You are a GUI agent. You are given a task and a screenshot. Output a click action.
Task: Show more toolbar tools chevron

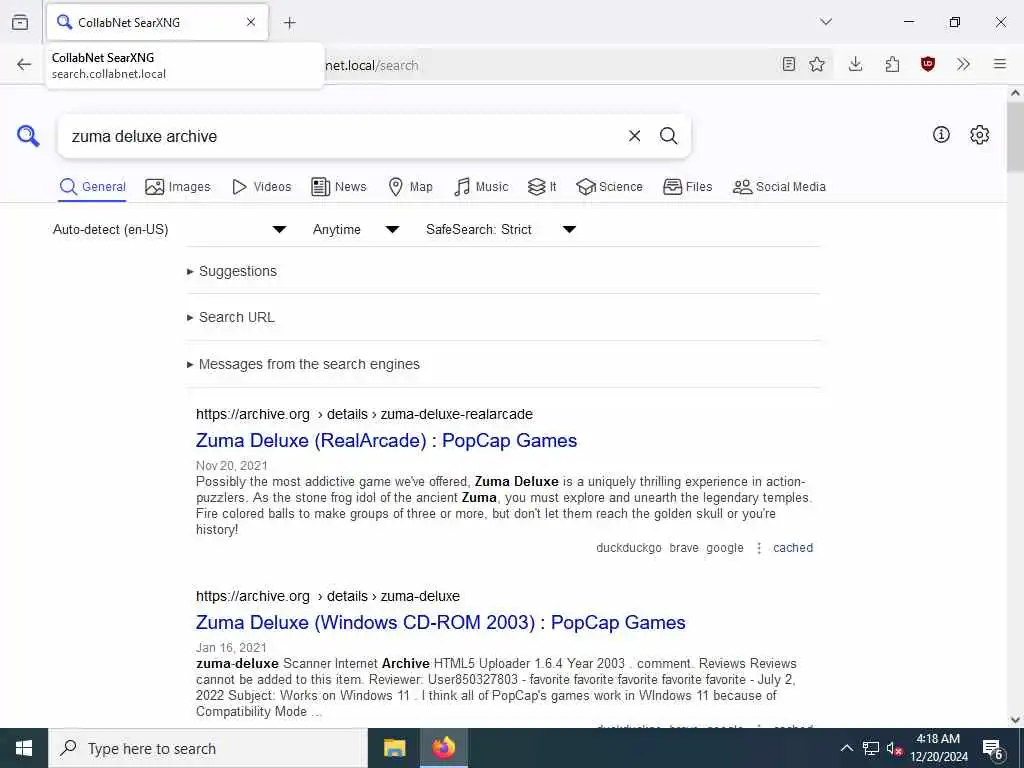[963, 64]
